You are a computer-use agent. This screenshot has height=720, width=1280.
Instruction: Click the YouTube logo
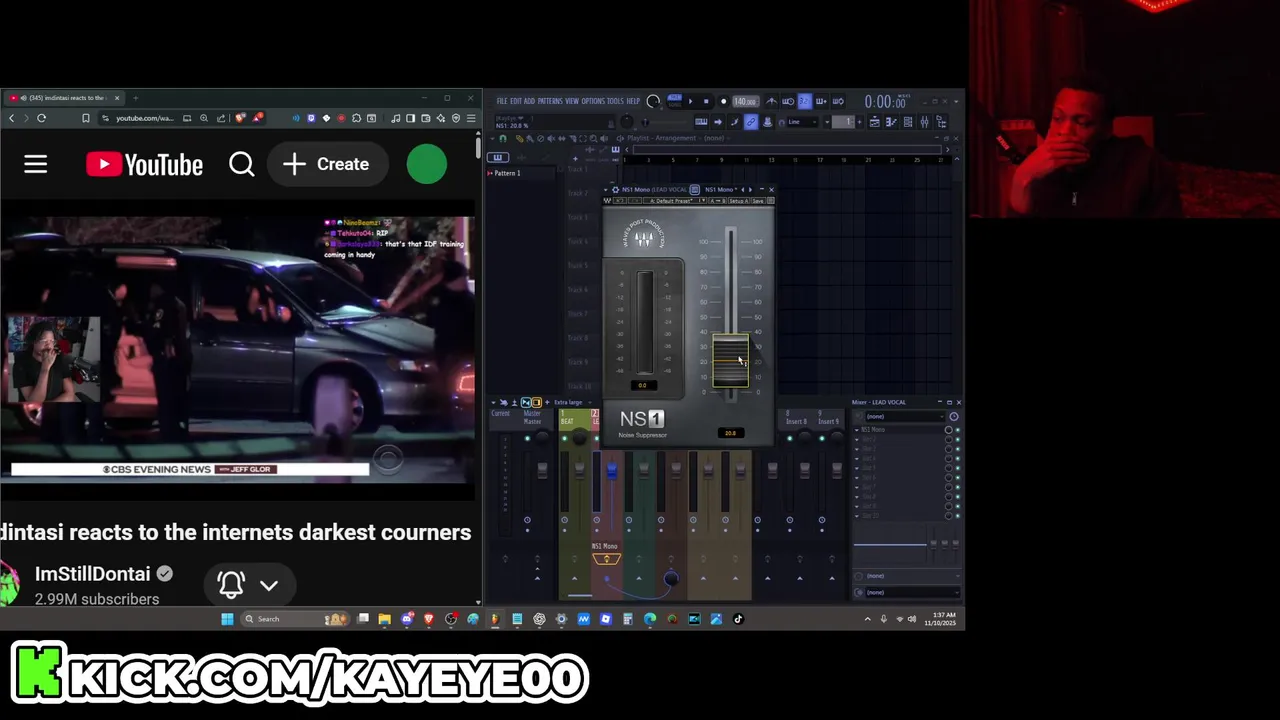pos(144,164)
